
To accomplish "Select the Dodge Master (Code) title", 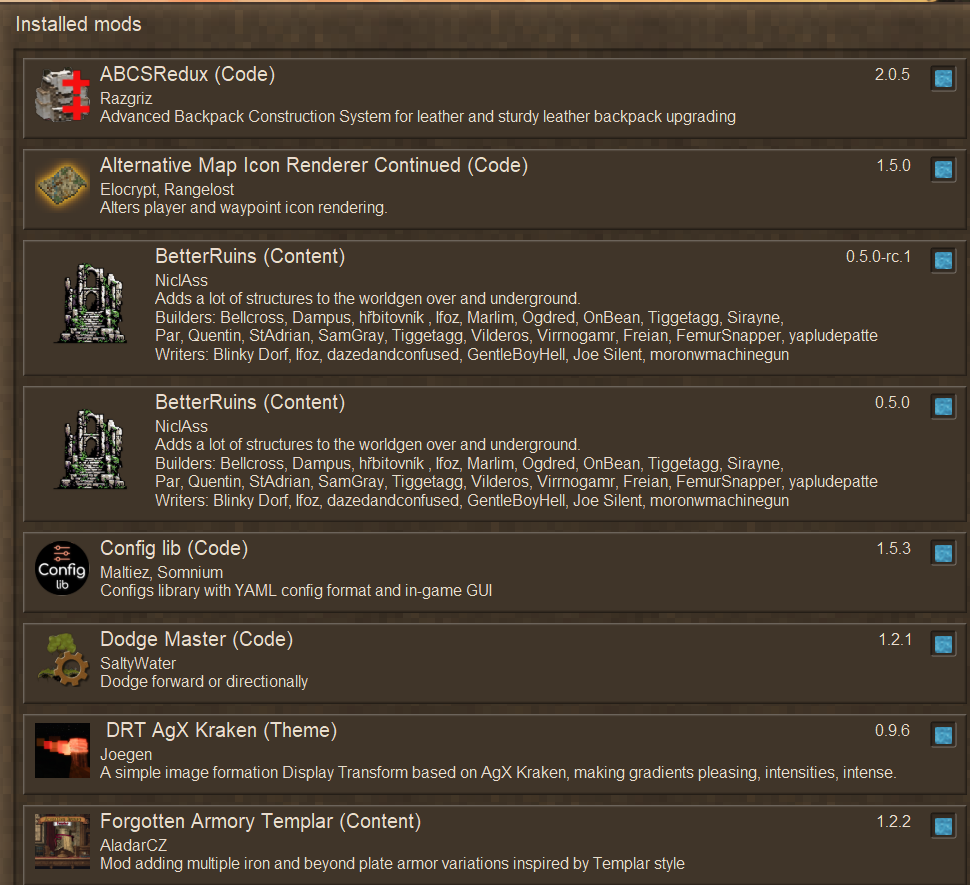I will (x=197, y=639).
